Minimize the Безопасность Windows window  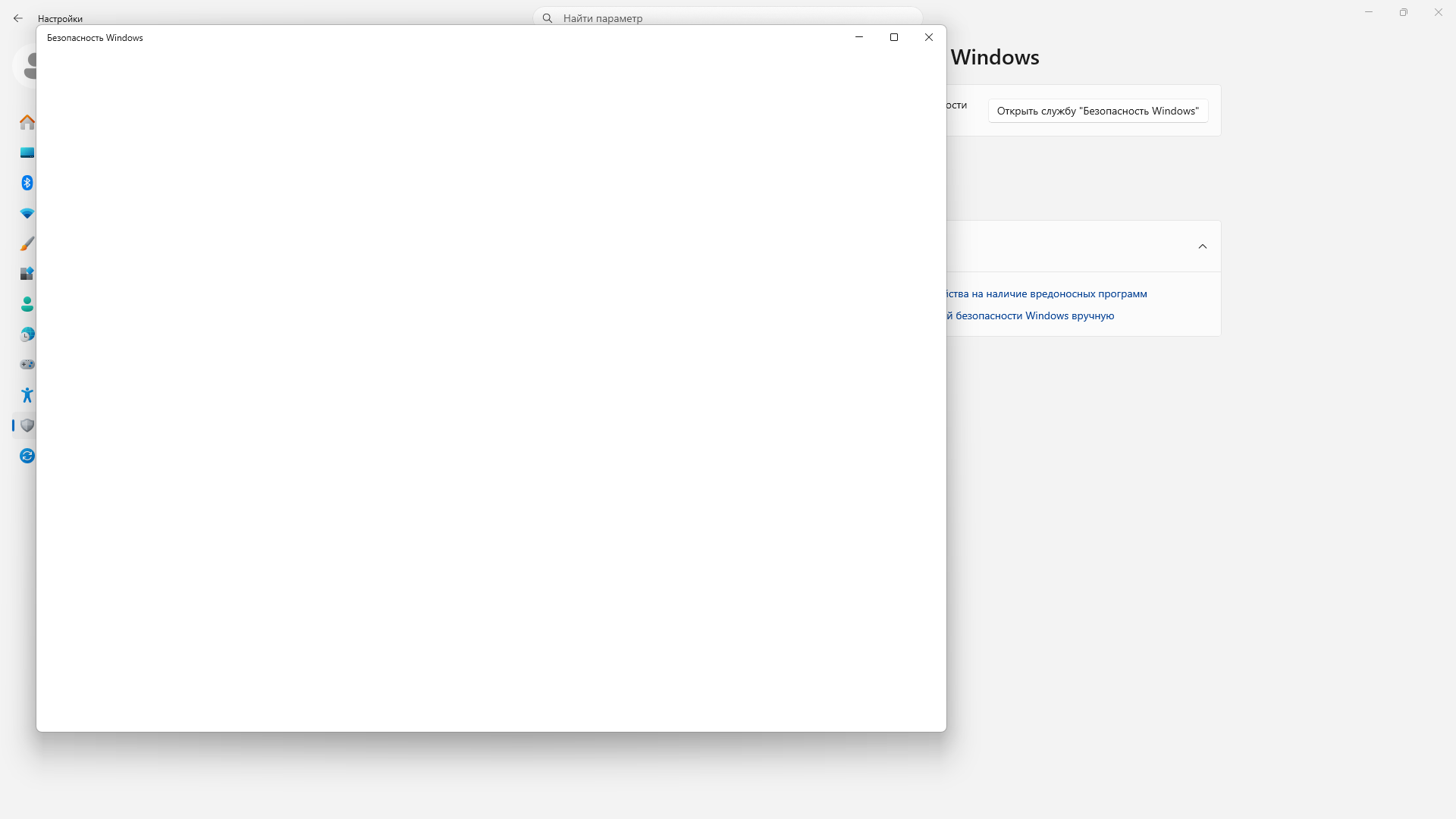tap(859, 37)
